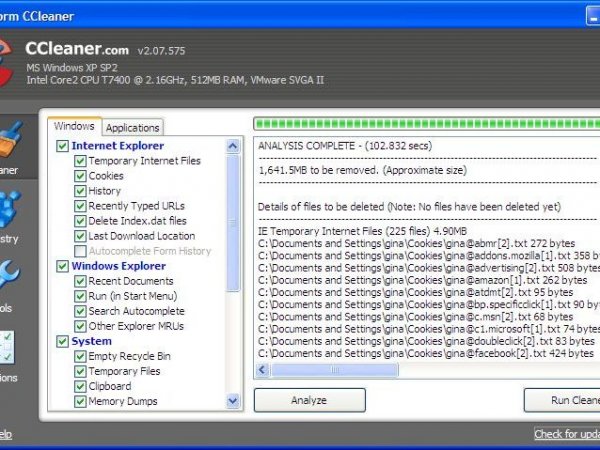Uncheck the Cookies checkbox
Image resolution: width=600 pixels, height=450 pixels.
pos(80,176)
